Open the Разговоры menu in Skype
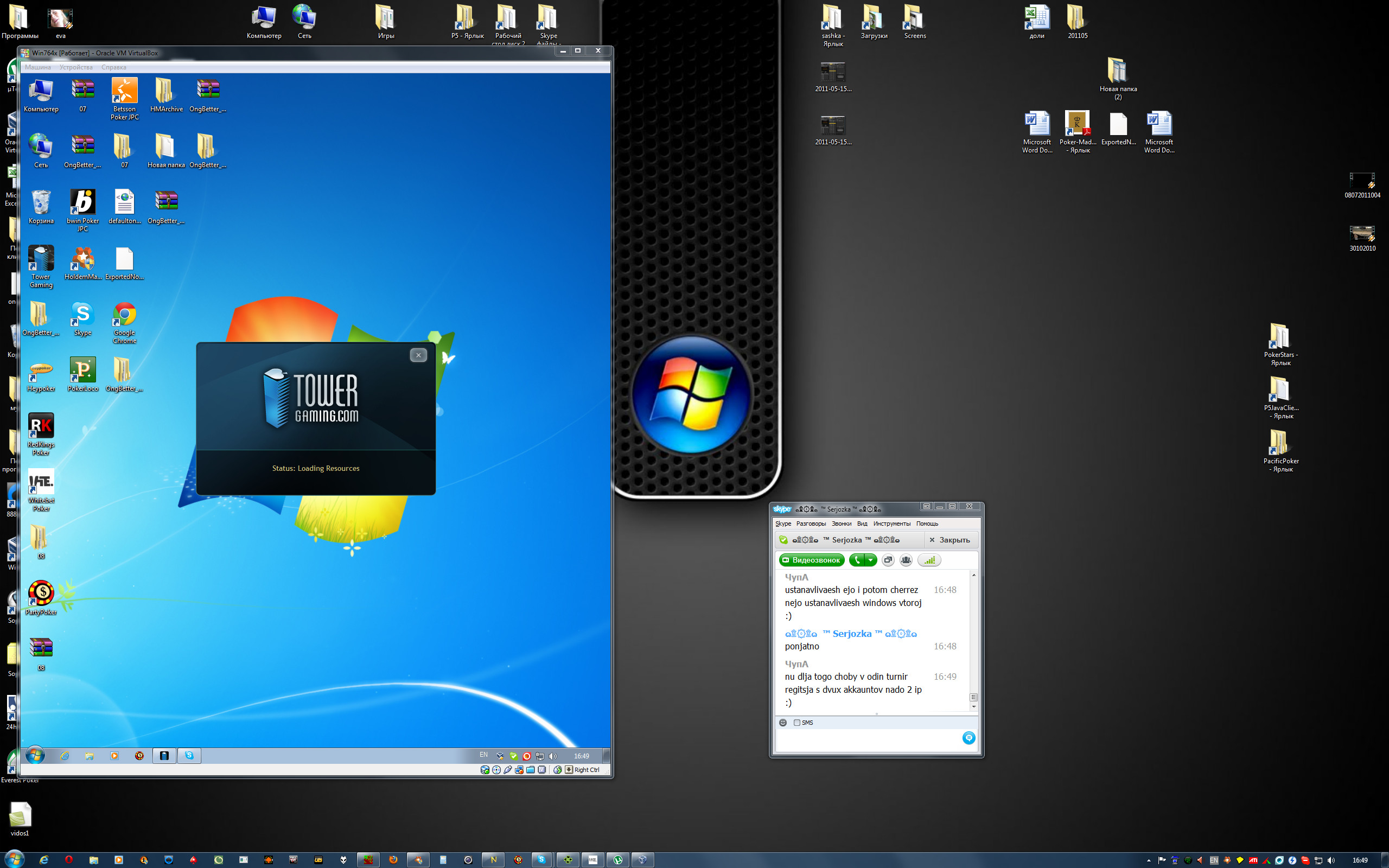The image size is (1389, 868). pos(811,524)
